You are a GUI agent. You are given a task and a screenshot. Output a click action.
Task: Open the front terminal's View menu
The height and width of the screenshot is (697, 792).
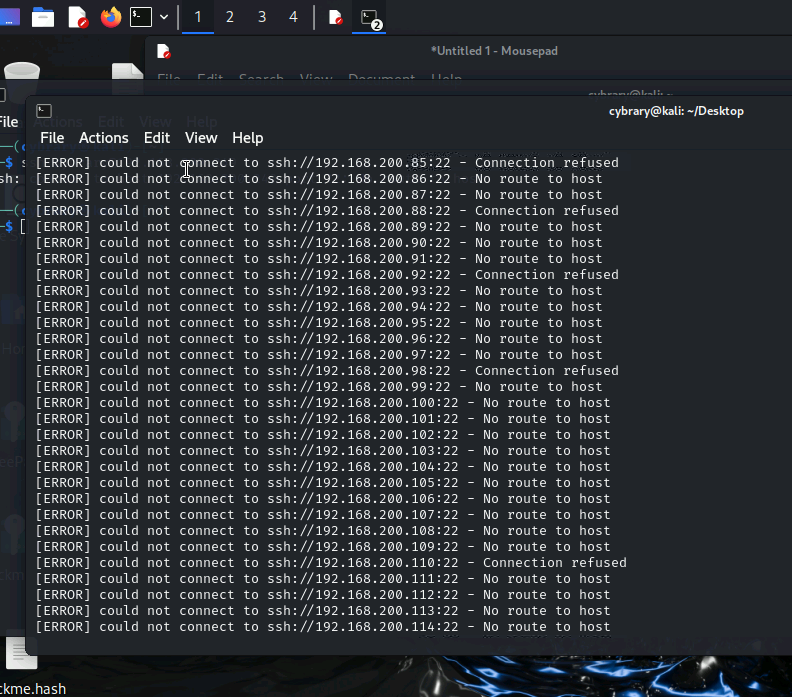coord(201,138)
